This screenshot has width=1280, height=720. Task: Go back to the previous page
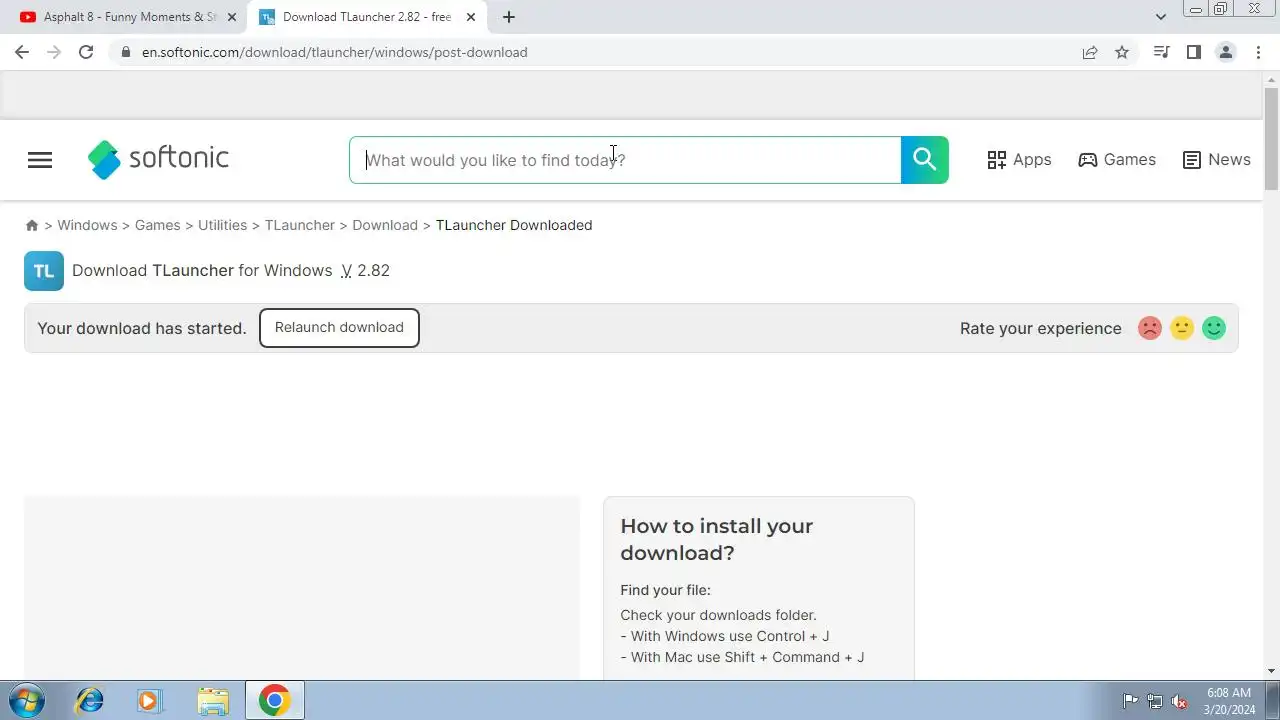pyautogui.click(x=22, y=52)
